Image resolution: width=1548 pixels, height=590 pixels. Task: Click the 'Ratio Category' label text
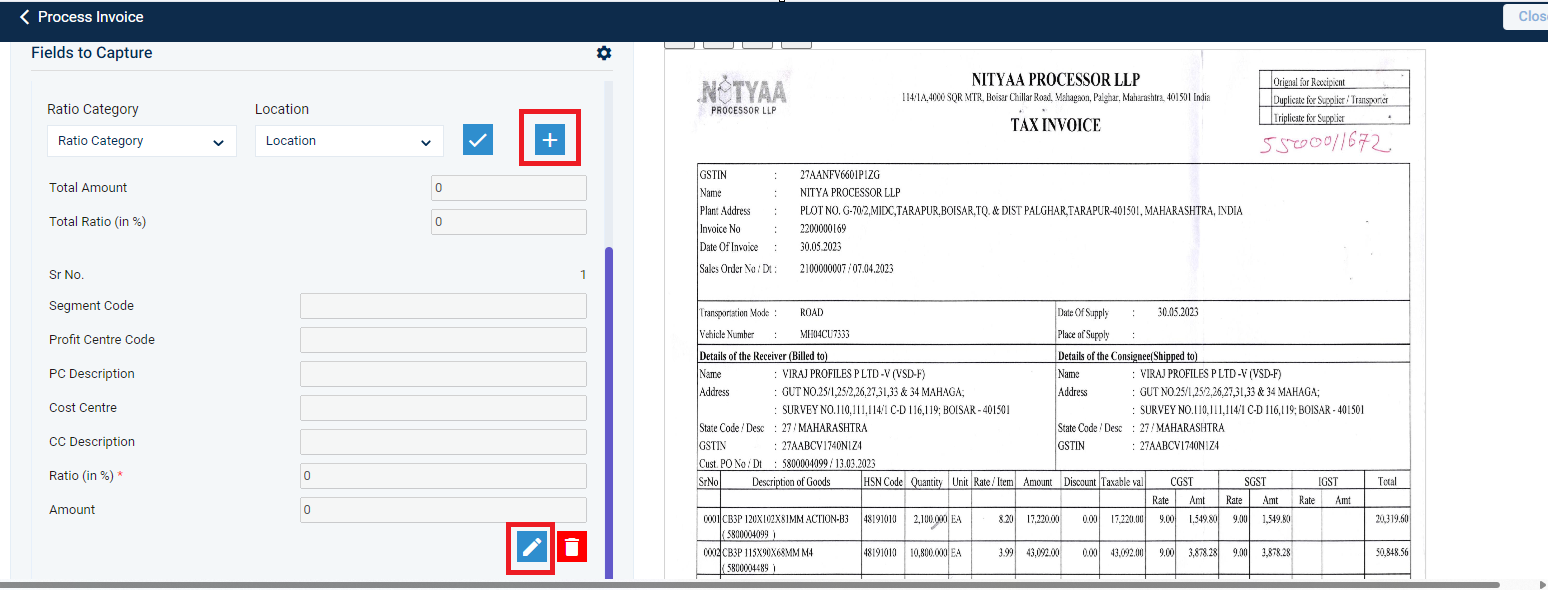(x=93, y=109)
